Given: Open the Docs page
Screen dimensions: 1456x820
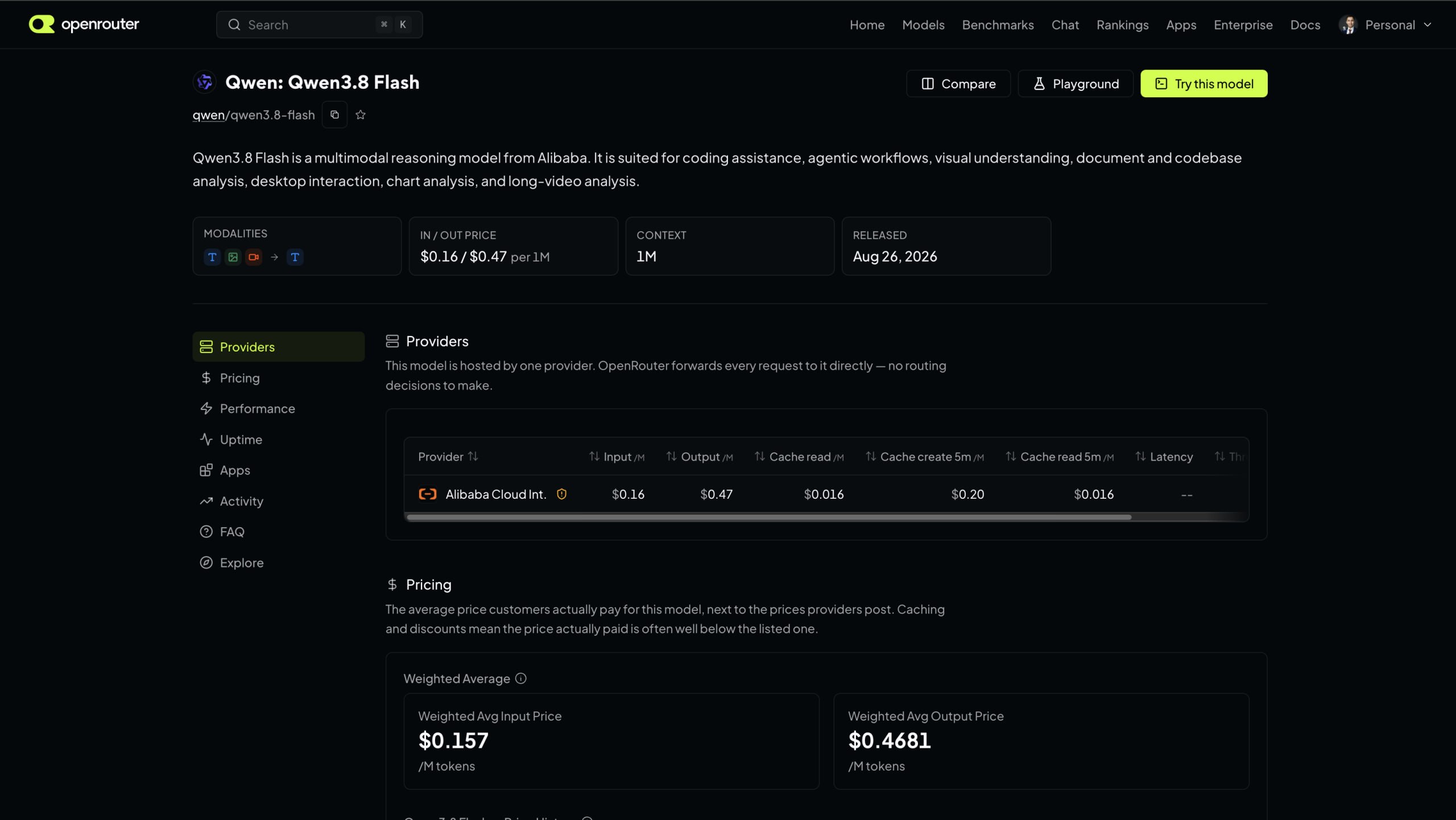Looking at the screenshot, I should coord(1305,24).
